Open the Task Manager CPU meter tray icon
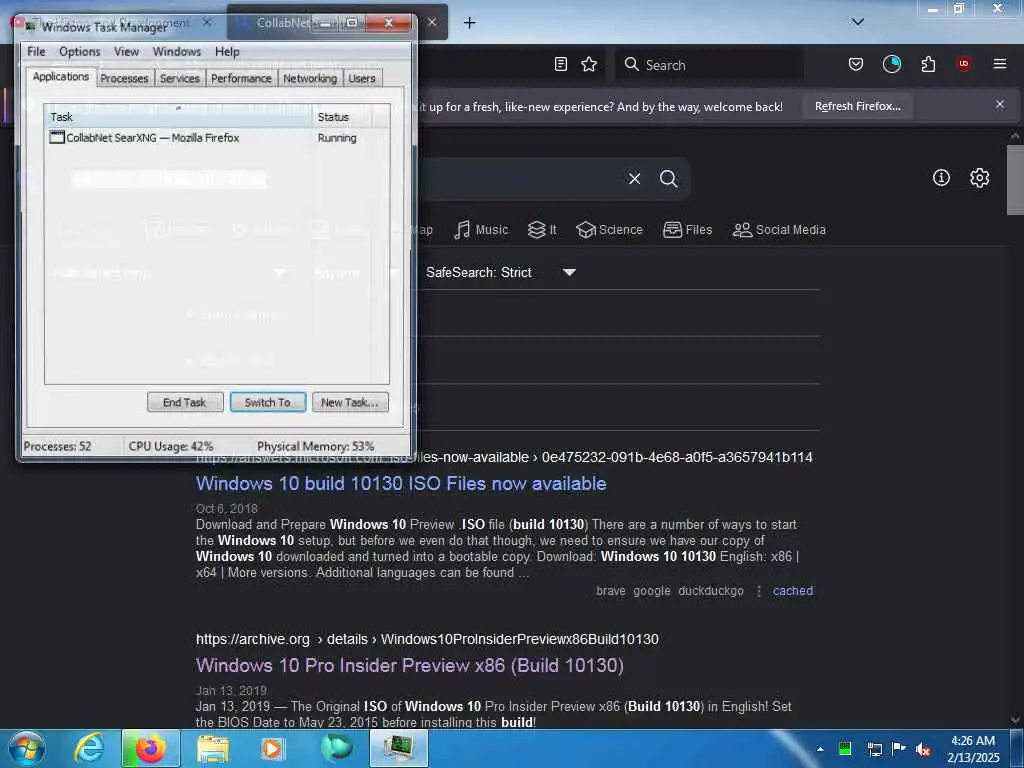 [844, 749]
